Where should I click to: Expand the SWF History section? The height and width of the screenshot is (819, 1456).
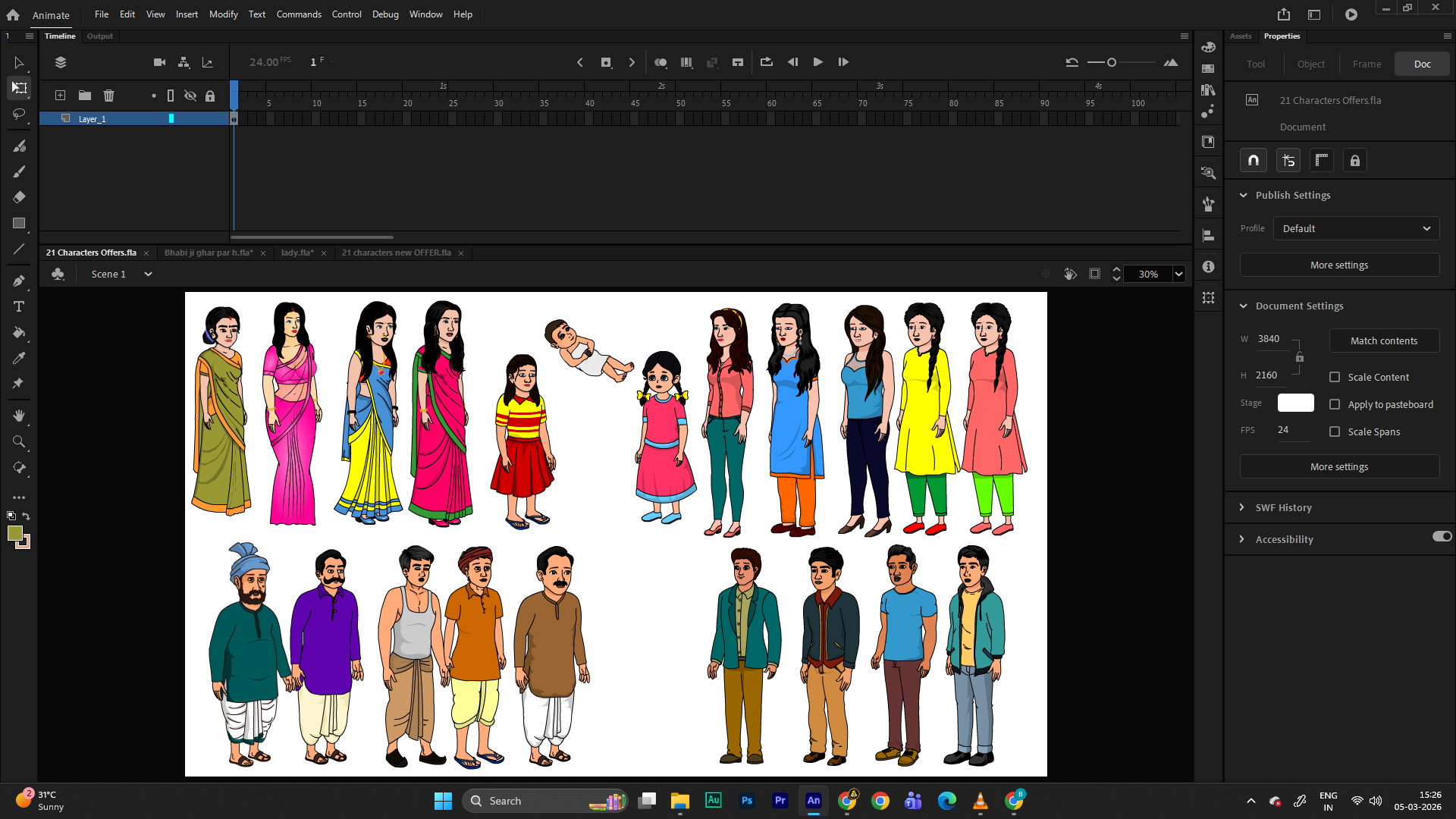click(1243, 507)
